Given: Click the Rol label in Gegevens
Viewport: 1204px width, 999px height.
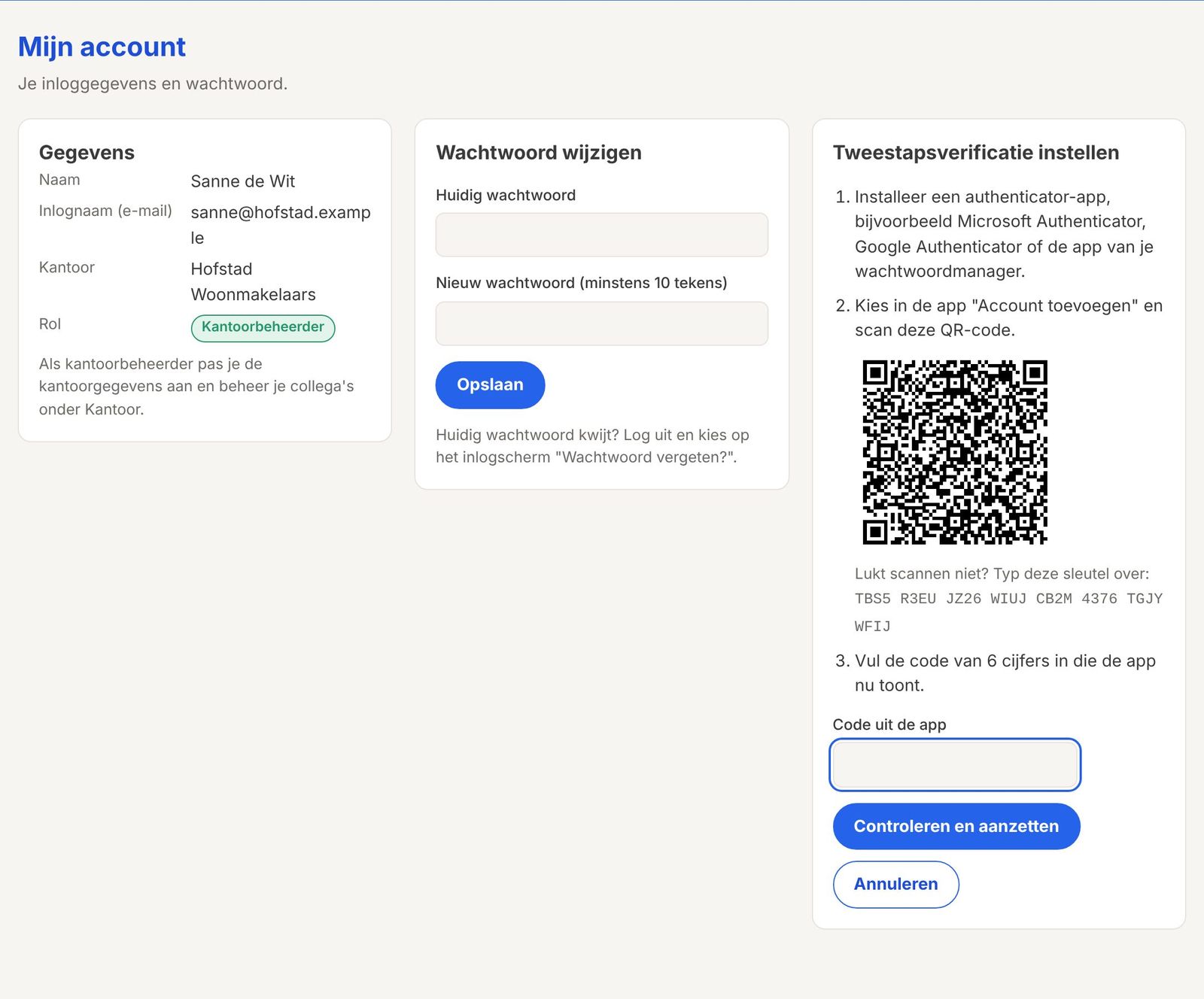Looking at the screenshot, I should [50, 324].
